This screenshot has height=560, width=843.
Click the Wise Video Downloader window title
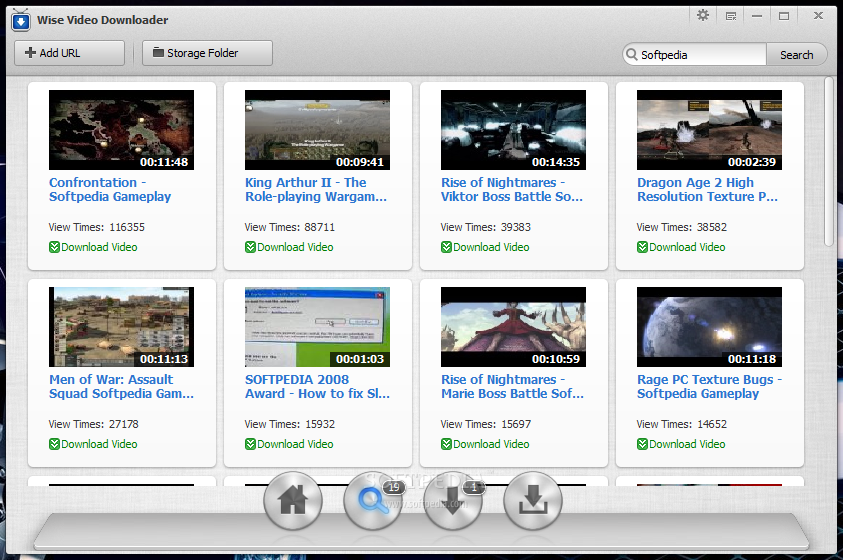[103, 20]
